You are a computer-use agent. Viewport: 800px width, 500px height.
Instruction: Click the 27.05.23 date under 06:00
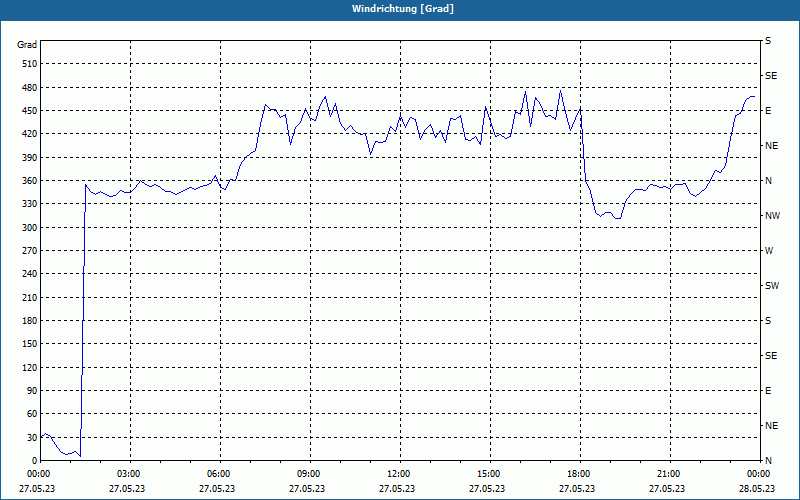(217, 488)
